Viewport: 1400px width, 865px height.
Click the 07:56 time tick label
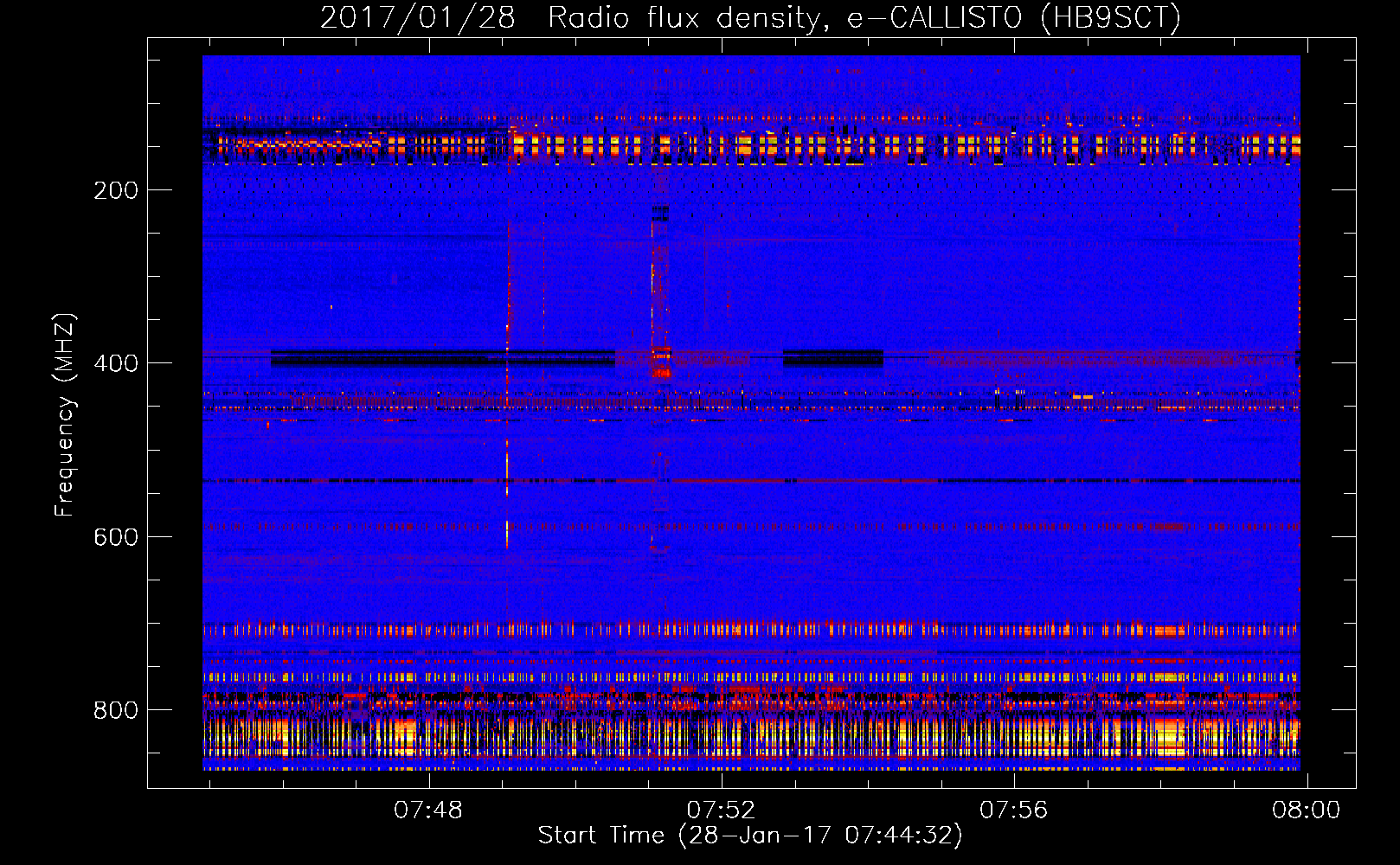click(1013, 811)
